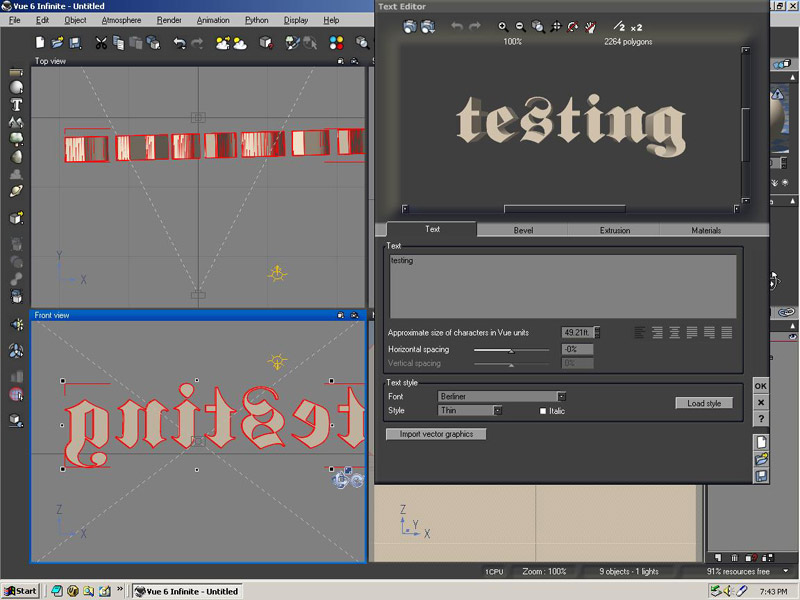The width and height of the screenshot is (800, 600).
Task: Select left text alignment option
Action: [x=640, y=332]
